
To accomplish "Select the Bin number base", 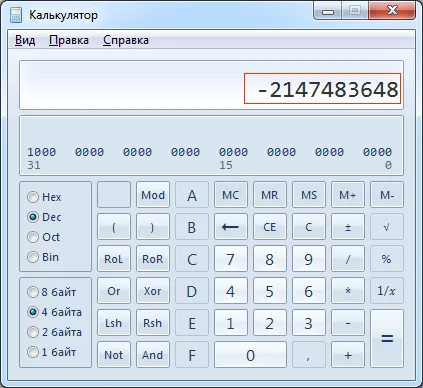I will coord(43,257).
